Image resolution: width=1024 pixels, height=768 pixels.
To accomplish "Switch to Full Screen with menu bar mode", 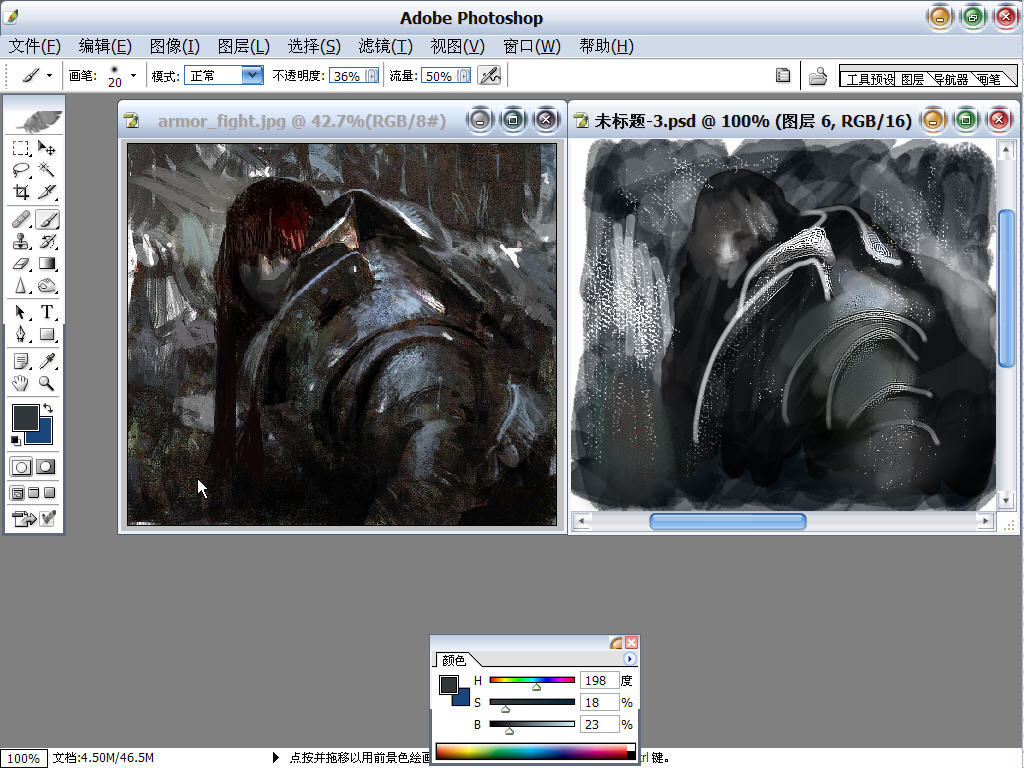I will [x=33, y=492].
